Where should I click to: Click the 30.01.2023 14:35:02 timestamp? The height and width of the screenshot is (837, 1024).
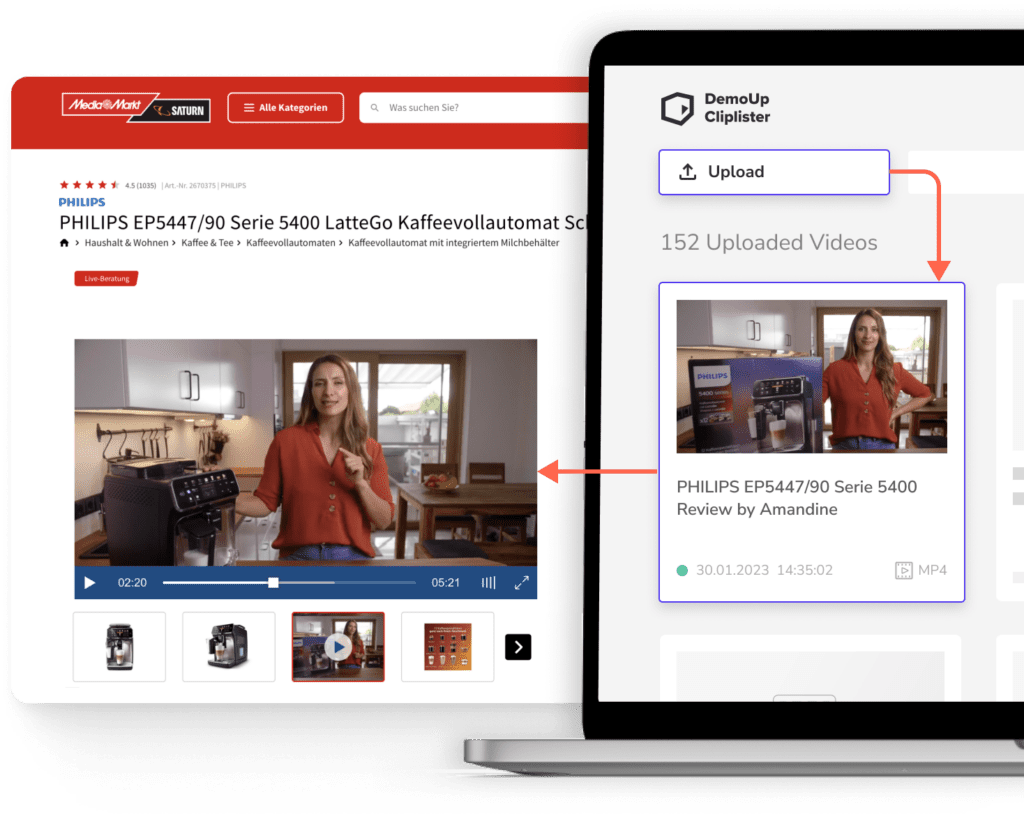(764, 570)
